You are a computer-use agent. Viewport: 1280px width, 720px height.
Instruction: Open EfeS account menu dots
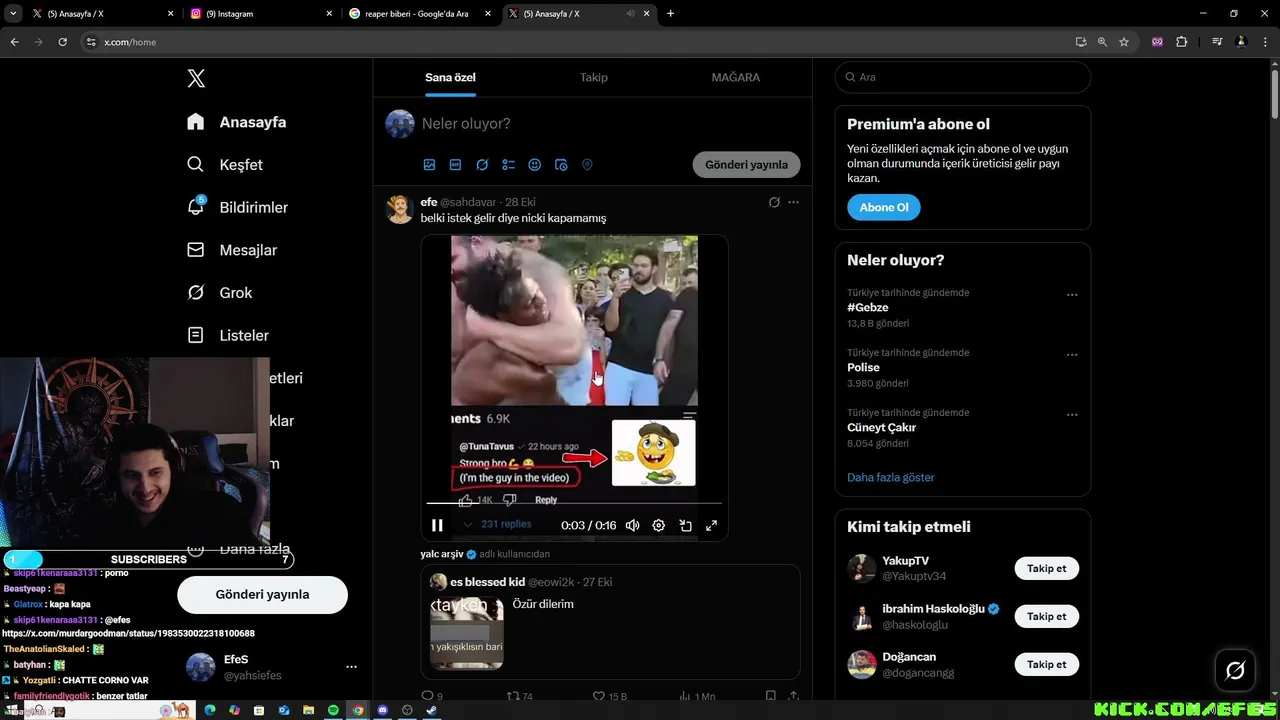(x=351, y=667)
